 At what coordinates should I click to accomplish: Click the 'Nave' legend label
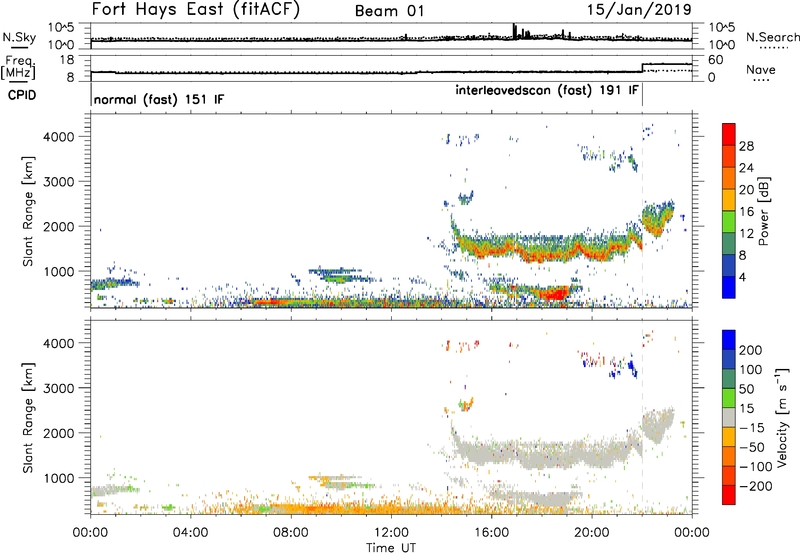[761, 69]
